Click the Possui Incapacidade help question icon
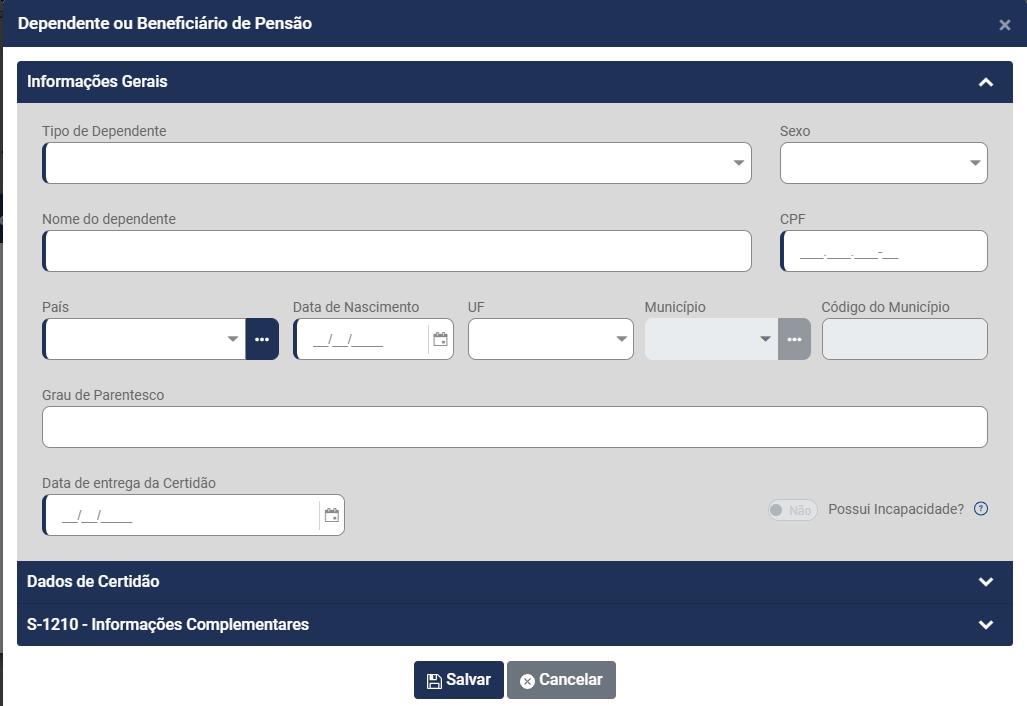 pos(980,509)
